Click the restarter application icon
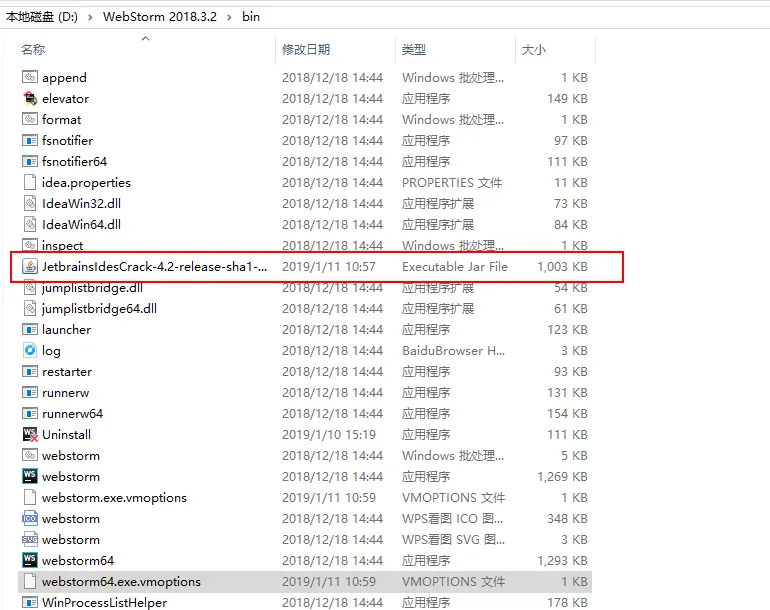770x610 pixels. [30, 371]
